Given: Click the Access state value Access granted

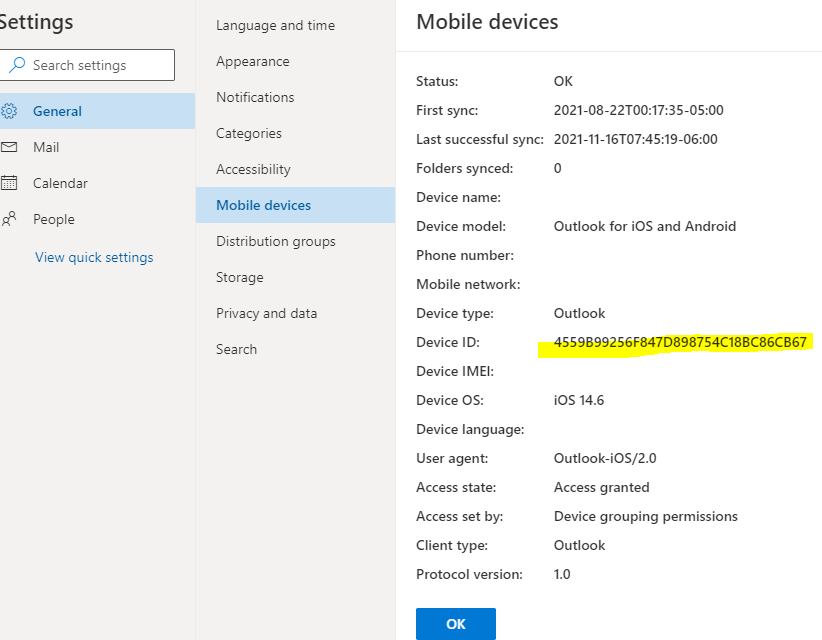Looking at the screenshot, I should point(601,487).
